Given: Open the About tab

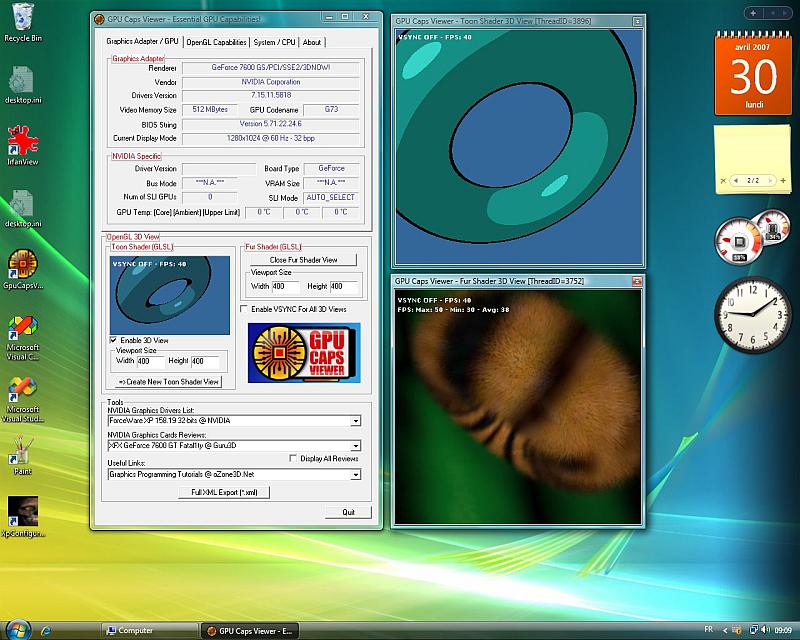Looking at the screenshot, I should coord(312,42).
